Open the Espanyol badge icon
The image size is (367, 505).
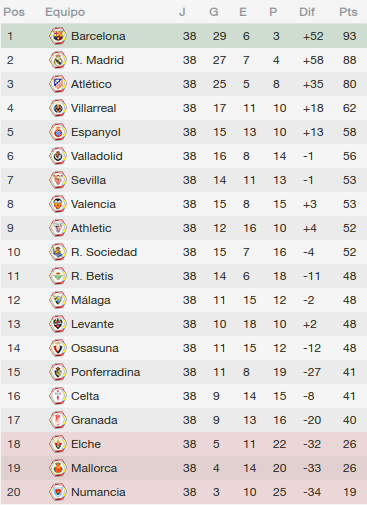[x=58, y=132]
